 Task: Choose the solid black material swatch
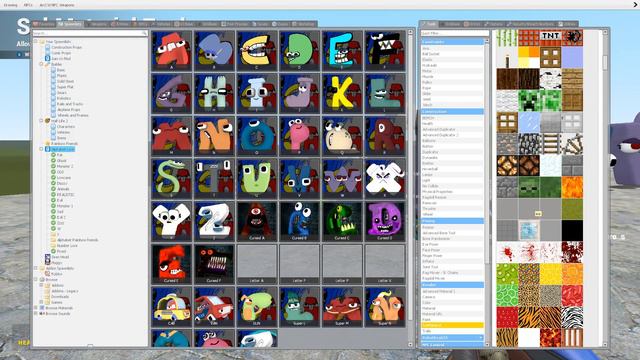pyautogui.click(x=572, y=230)
